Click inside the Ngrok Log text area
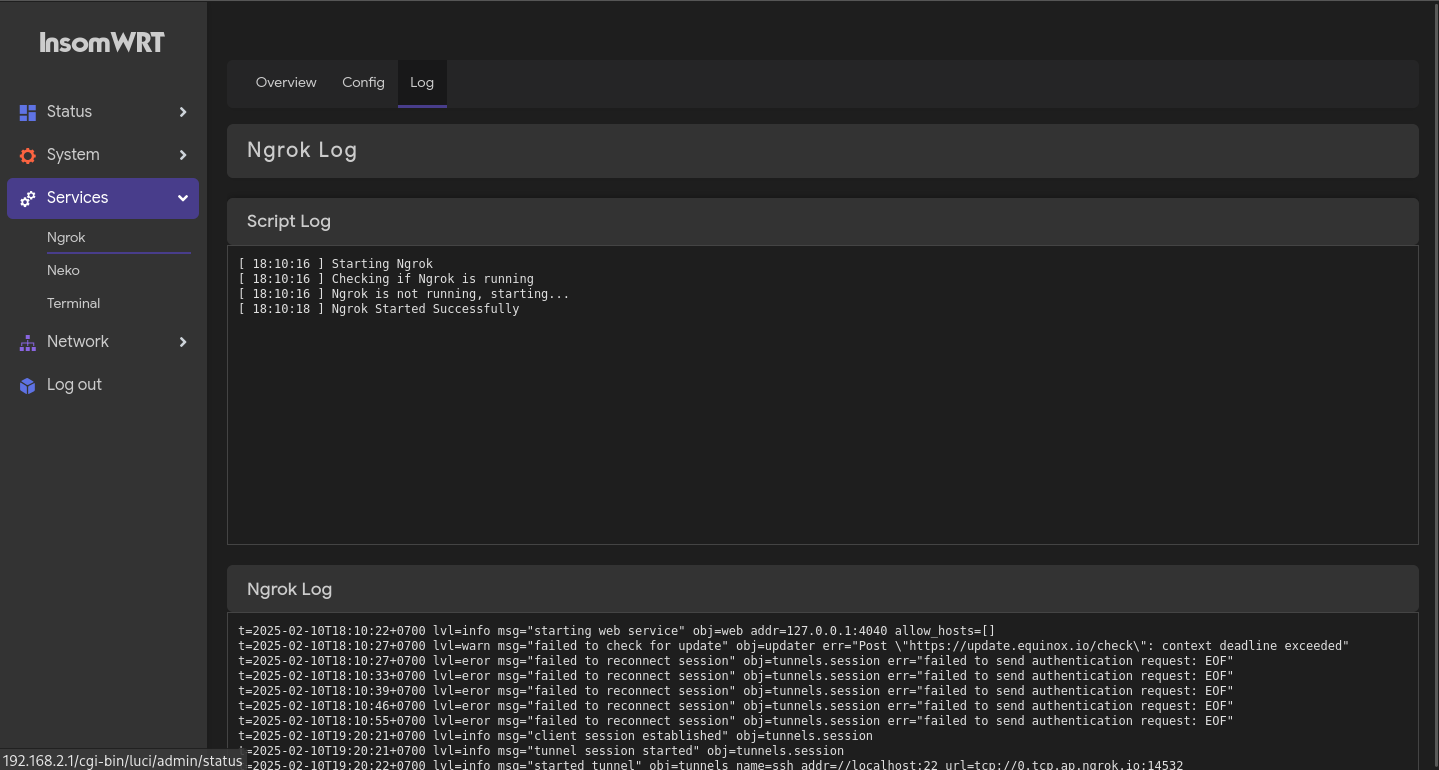The image size is (1439, 770). pos(822,692)
